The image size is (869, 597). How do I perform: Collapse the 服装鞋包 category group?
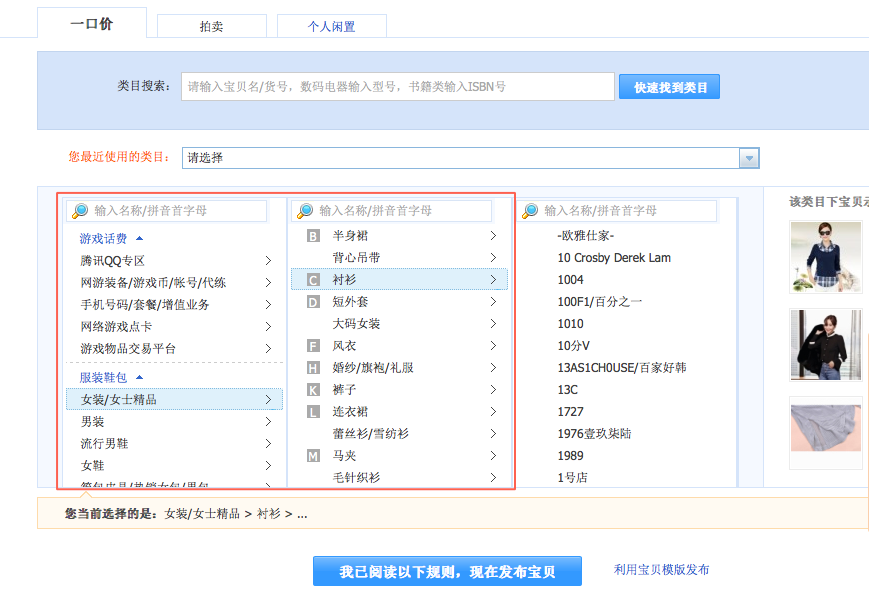click(x=139, y=378)
